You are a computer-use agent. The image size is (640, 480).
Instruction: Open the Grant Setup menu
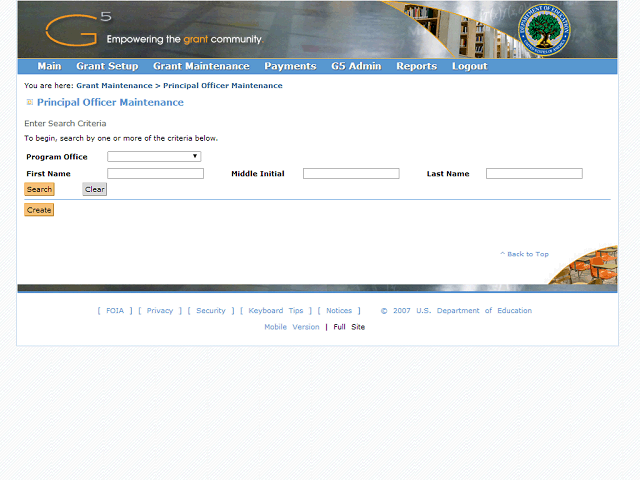pyautogui.click(x=107, y=66)
